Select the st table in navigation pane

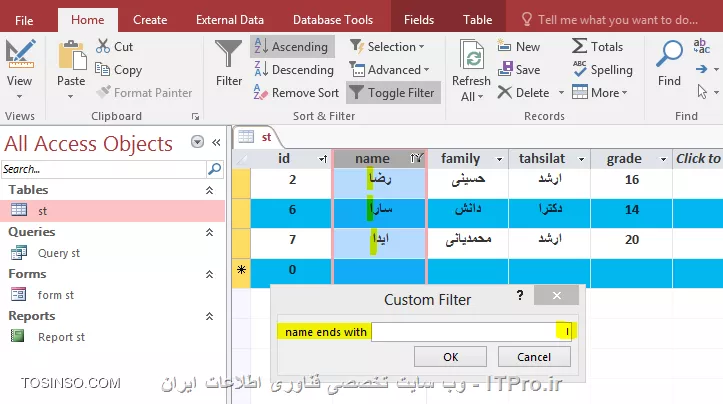113,211
